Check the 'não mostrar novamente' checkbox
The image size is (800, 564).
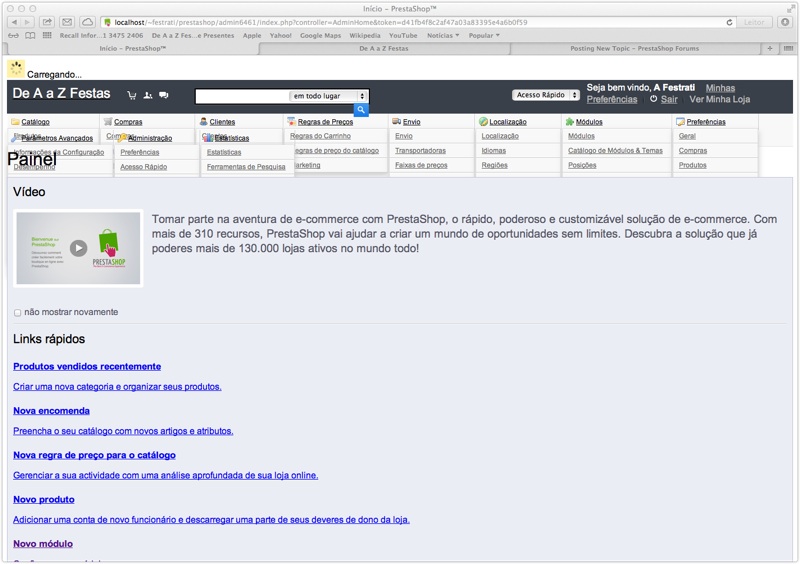pyautogui.click(x=18, y=312)
